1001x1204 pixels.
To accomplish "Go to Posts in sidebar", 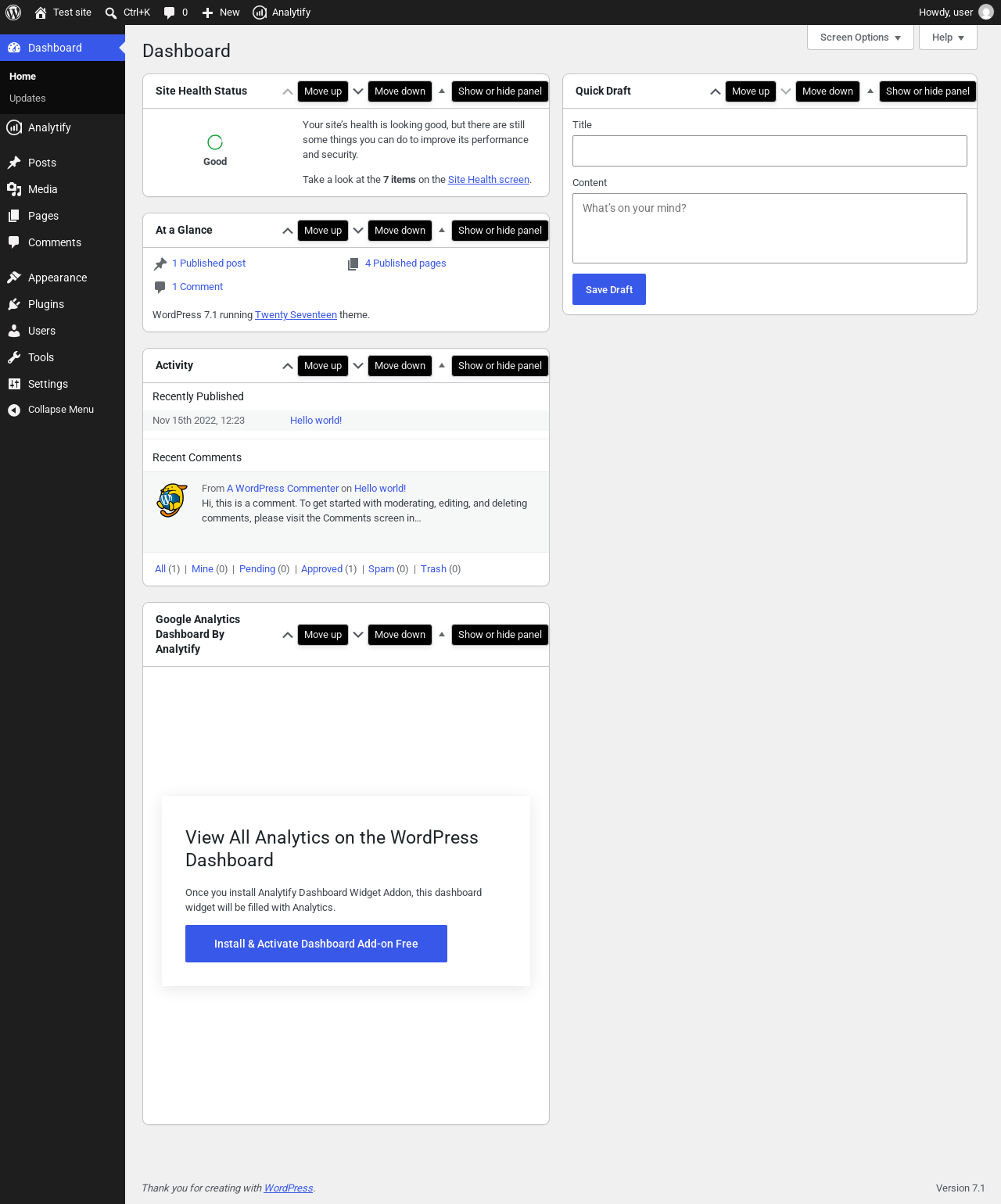I will [x=63, y=163].
